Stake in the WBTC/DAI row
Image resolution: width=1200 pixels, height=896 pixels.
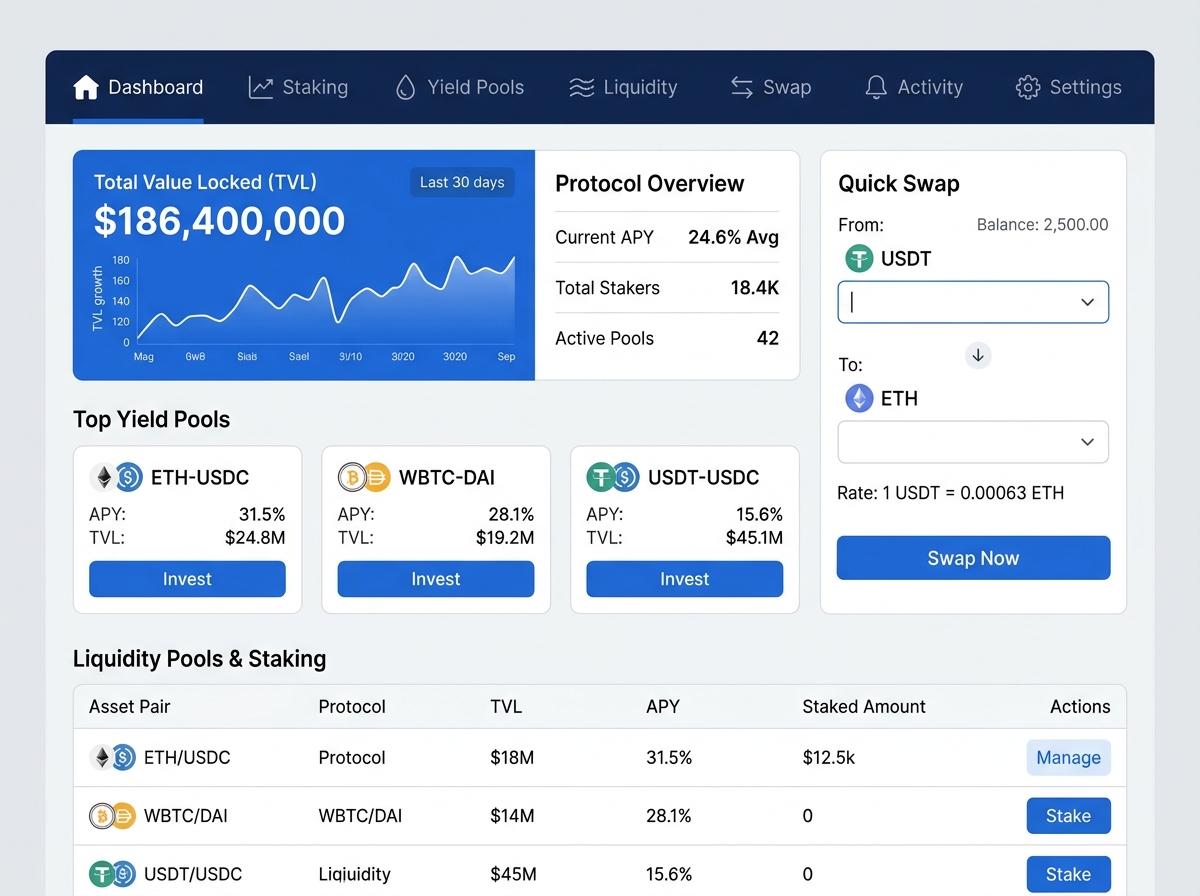tap(1068, 816)
